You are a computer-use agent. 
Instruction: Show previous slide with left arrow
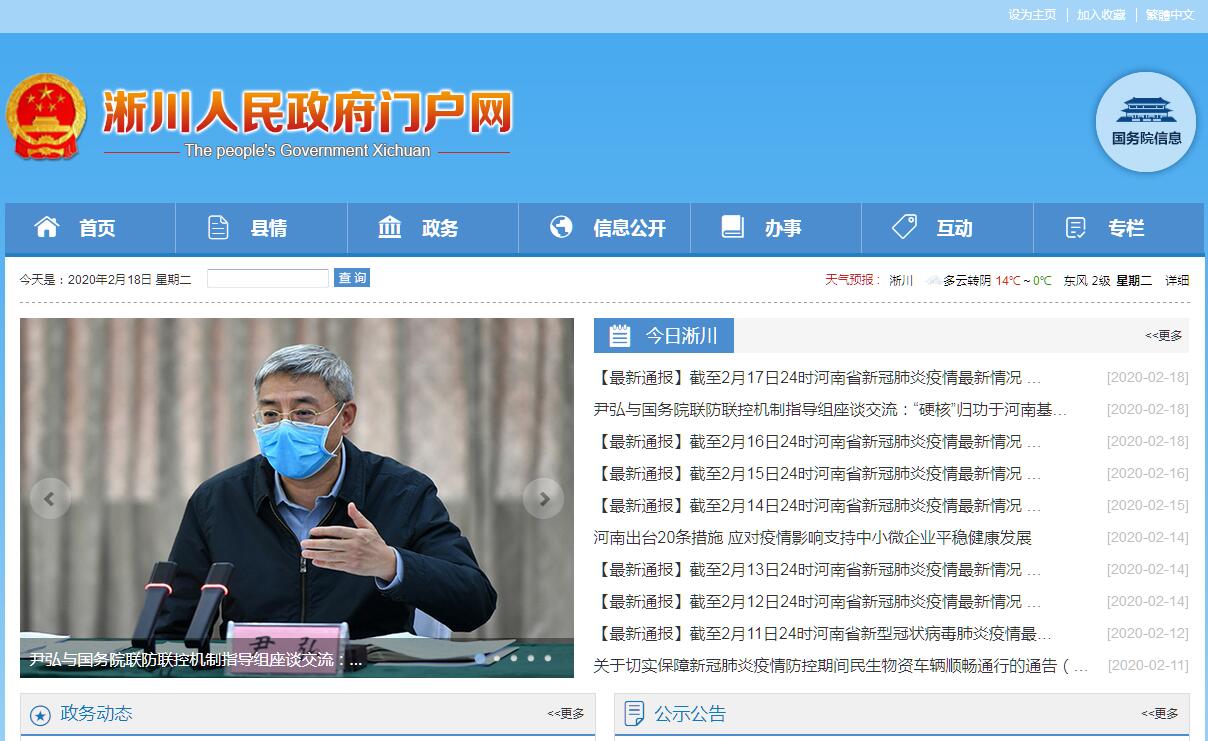(50, 498)
